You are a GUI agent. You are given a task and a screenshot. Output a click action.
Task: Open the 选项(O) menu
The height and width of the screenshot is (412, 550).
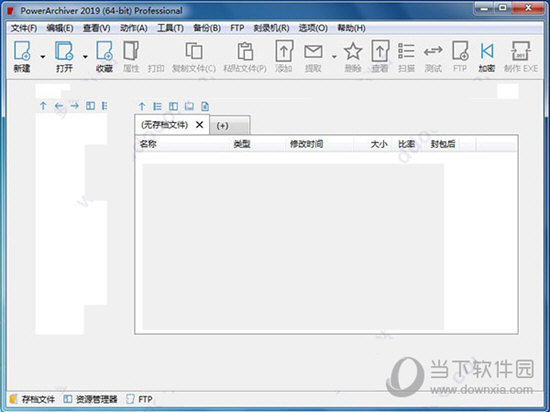coord(313,28)
